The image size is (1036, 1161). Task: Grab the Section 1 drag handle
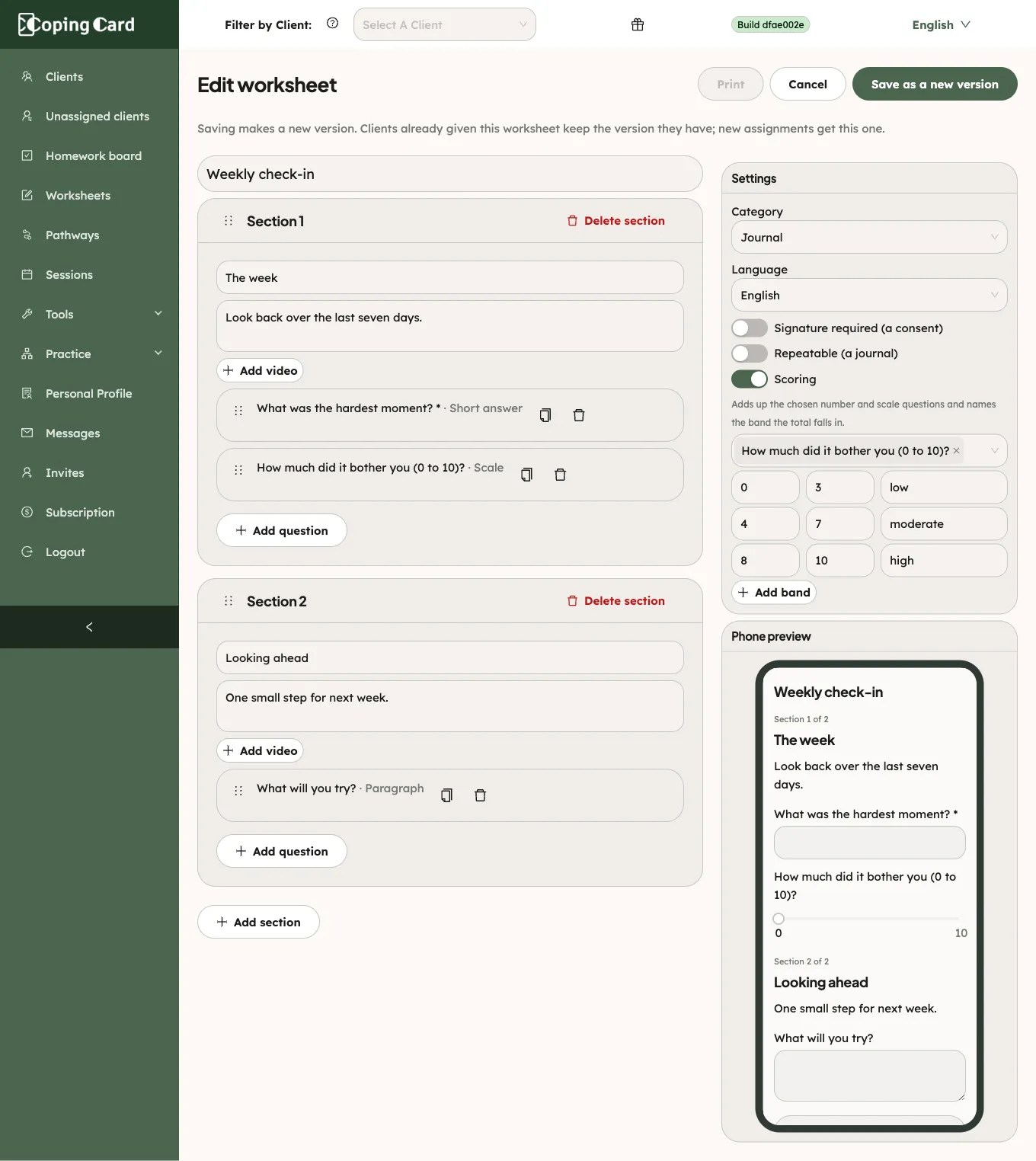click(x=229, y=221)
